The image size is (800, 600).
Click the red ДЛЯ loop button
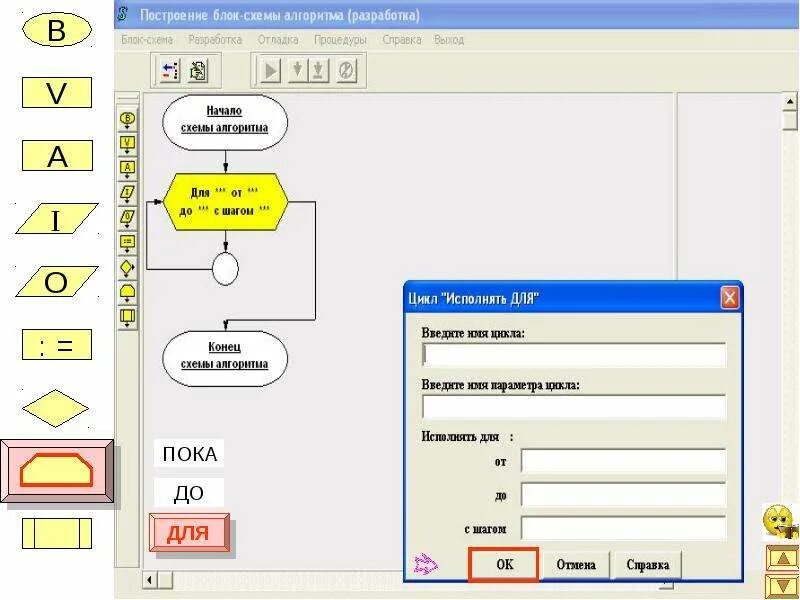(189, 533)
